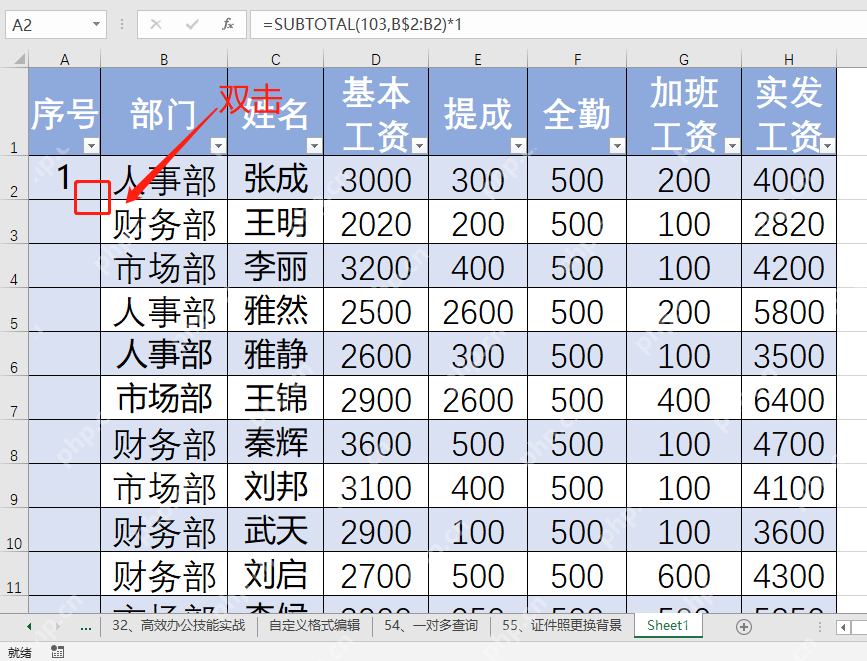Select basic salary cell 3100
Viewport: 867px width, 661px height.
click(376, 486)
